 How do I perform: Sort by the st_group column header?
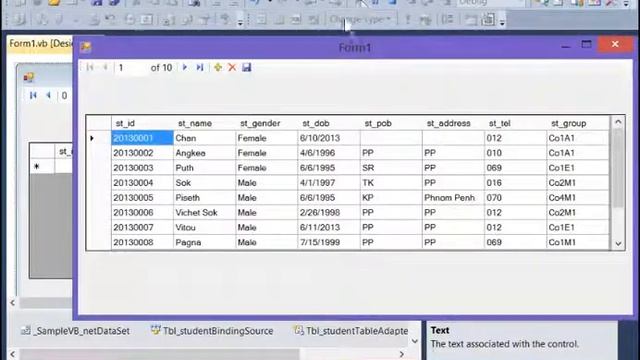pyautogui.click(x=578, y=123)
